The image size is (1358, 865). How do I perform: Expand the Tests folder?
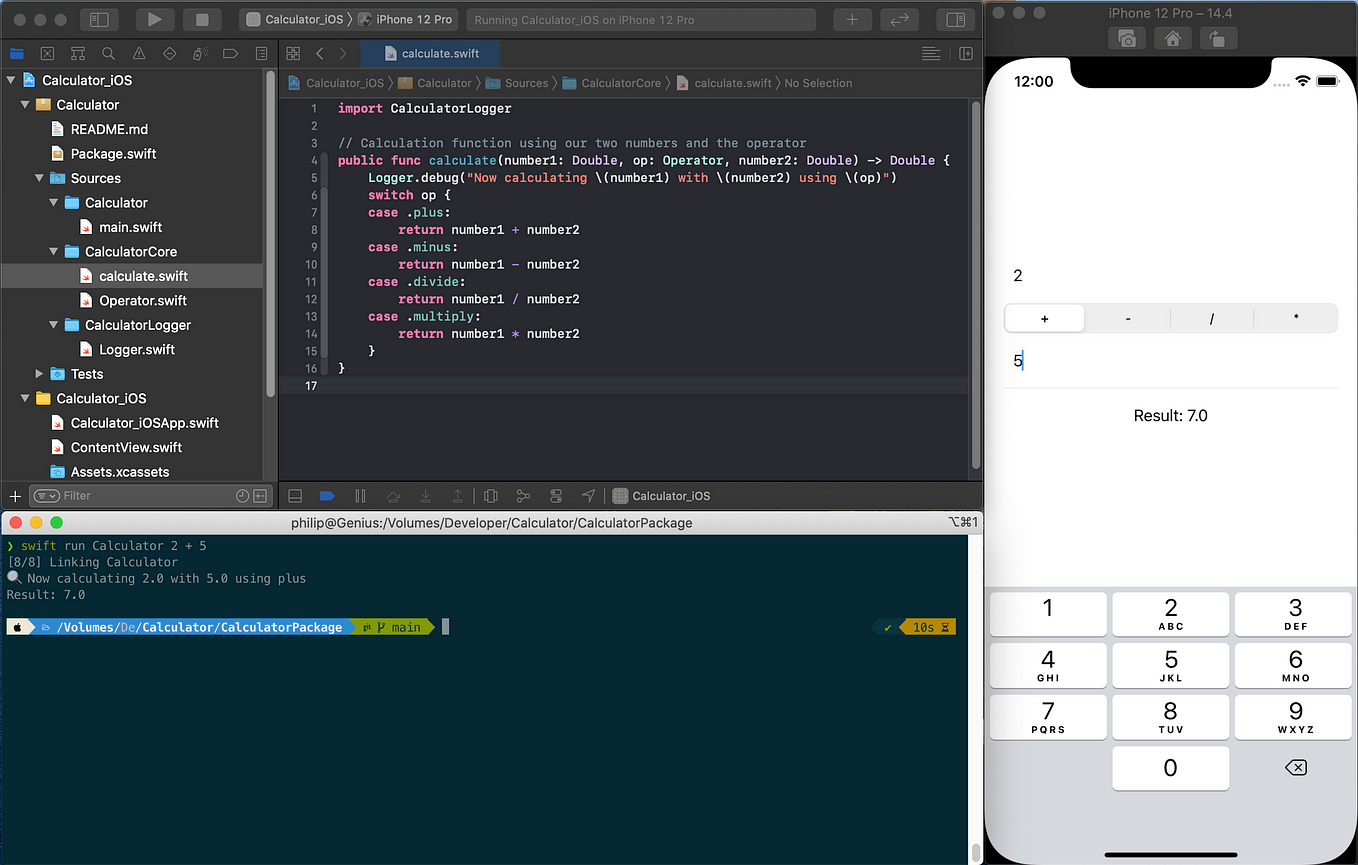coord(40,373)
